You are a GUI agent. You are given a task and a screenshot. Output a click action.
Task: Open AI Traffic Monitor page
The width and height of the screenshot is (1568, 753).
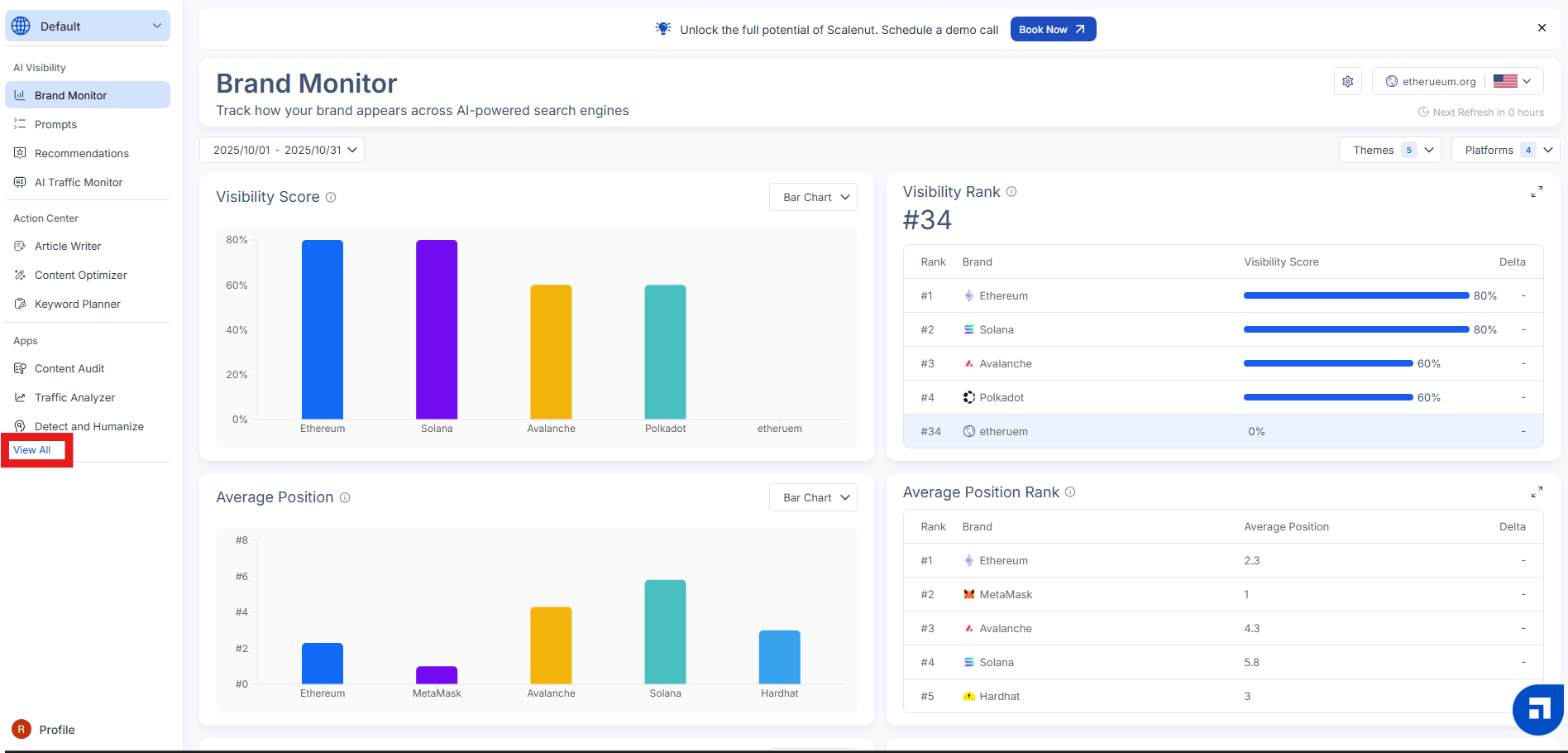pyautogui.click(x=79, y=182)
